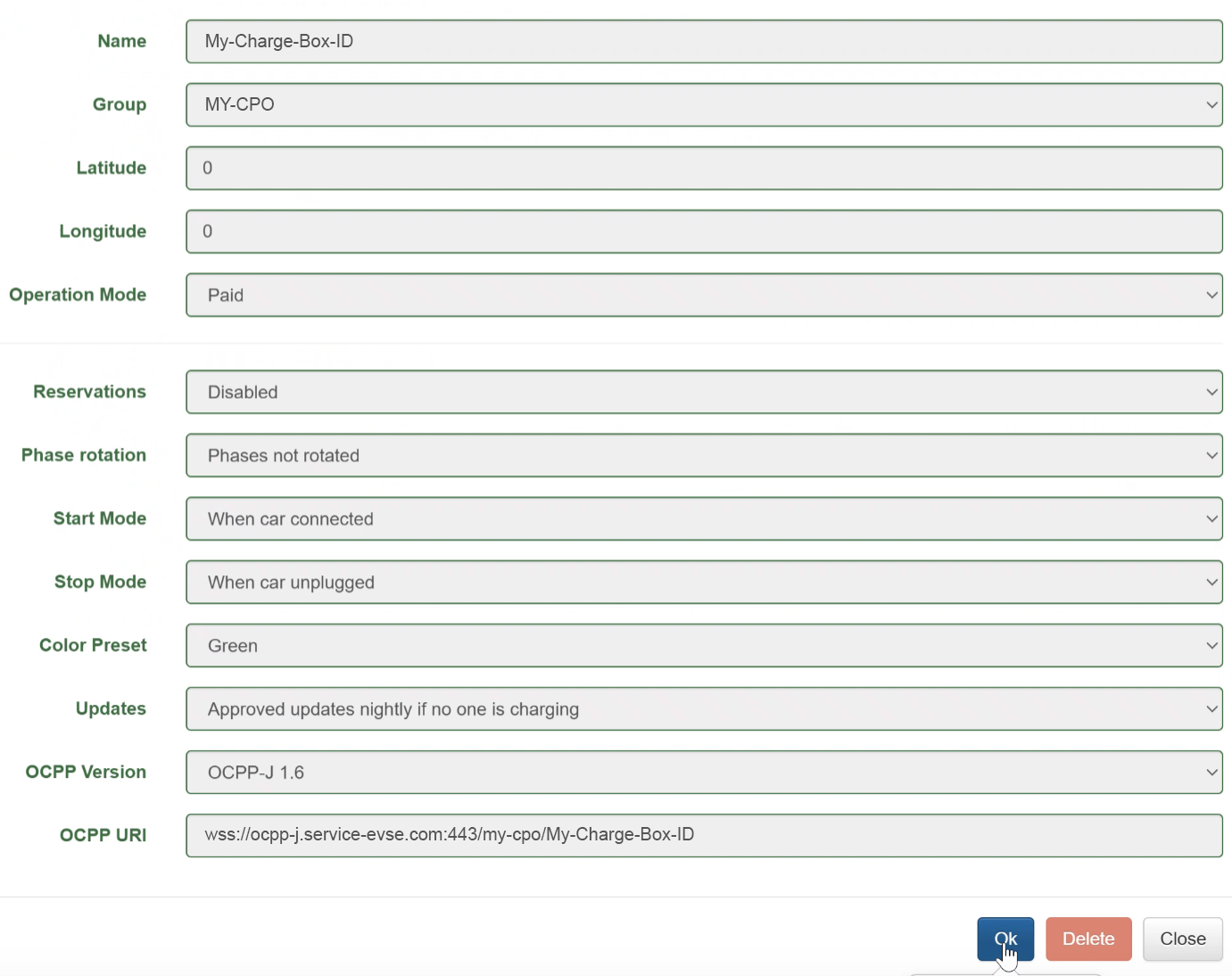
Task: Open the Color Preset dropdown
Action: (703, 646)
